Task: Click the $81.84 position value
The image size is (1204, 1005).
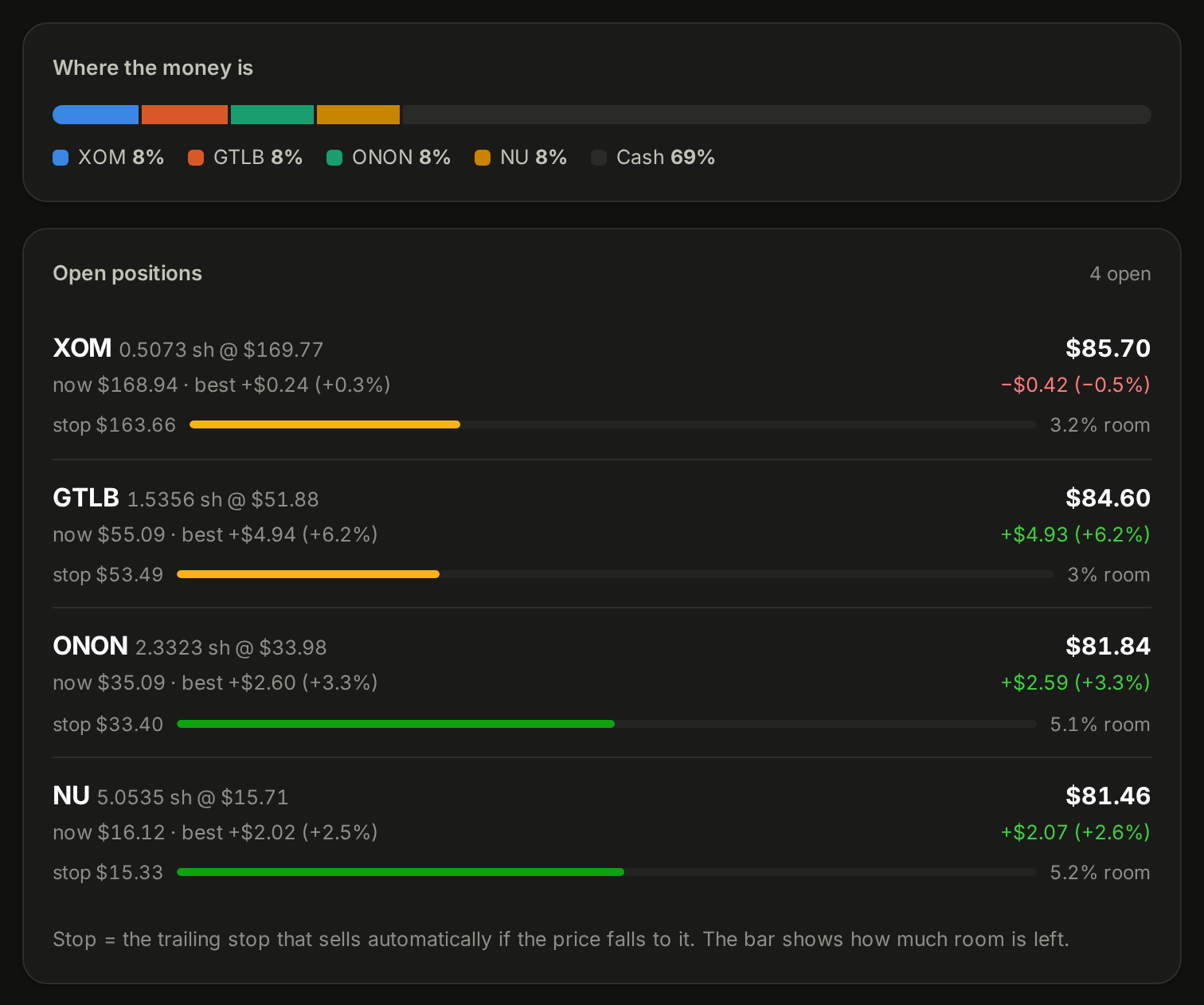Action: click(1108, 646)
